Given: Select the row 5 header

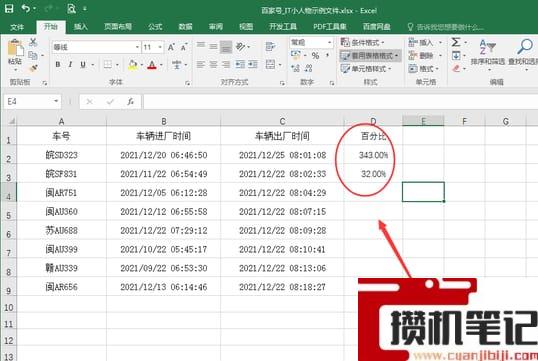Looking at the screenshot, I should coord(9,212).
